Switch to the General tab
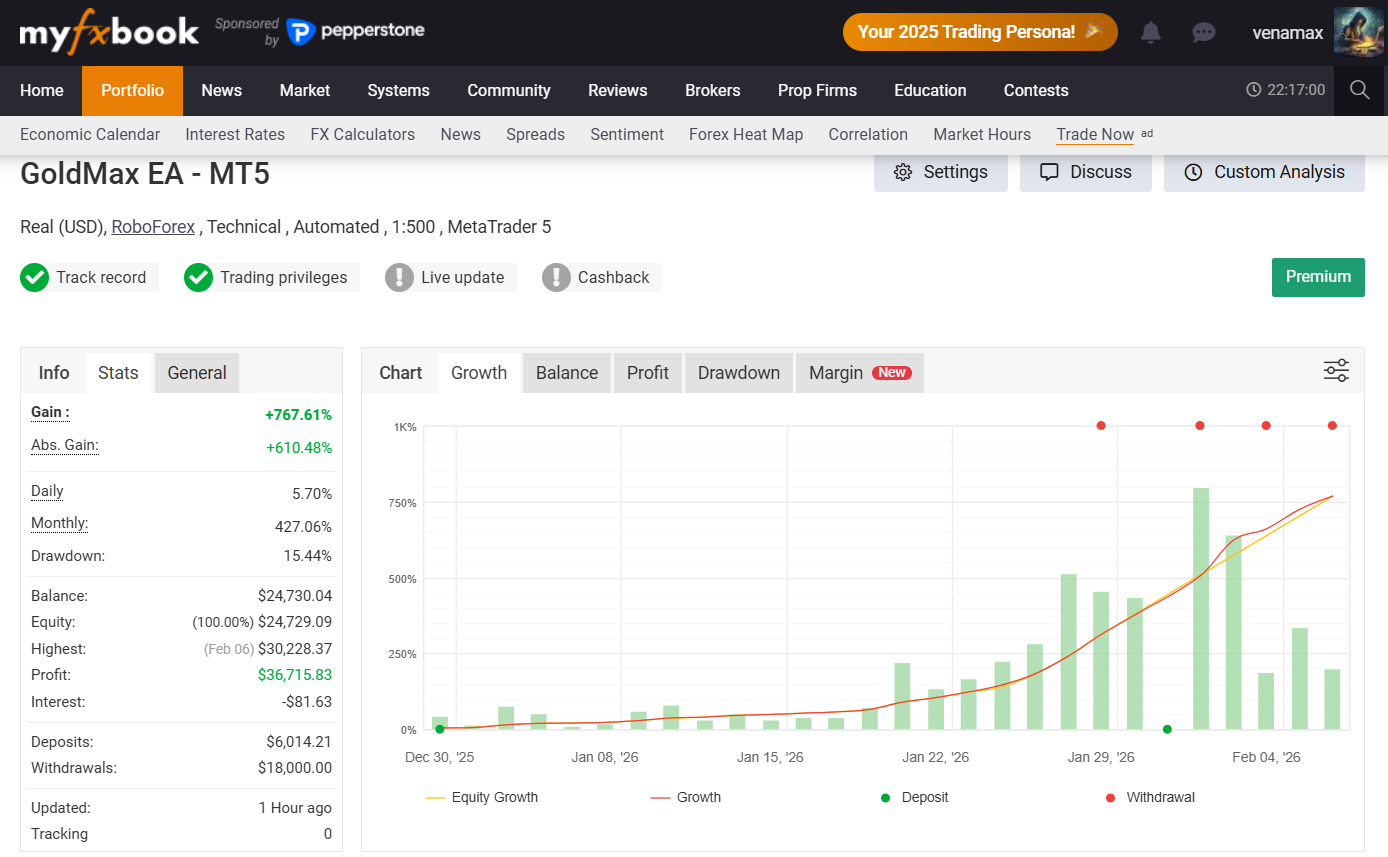The width and height of the screenshot is (1388, 857). pos(197,373)
